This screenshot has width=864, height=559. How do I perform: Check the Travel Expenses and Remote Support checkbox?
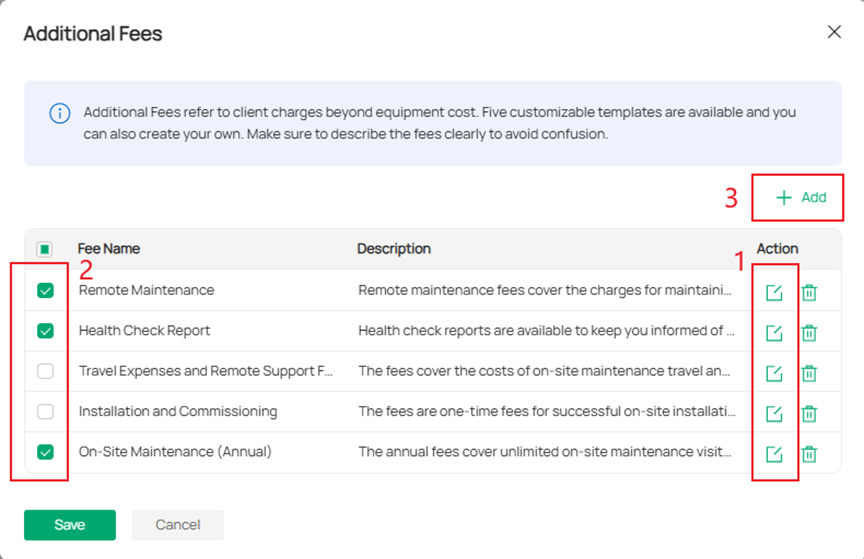point(45,371)
